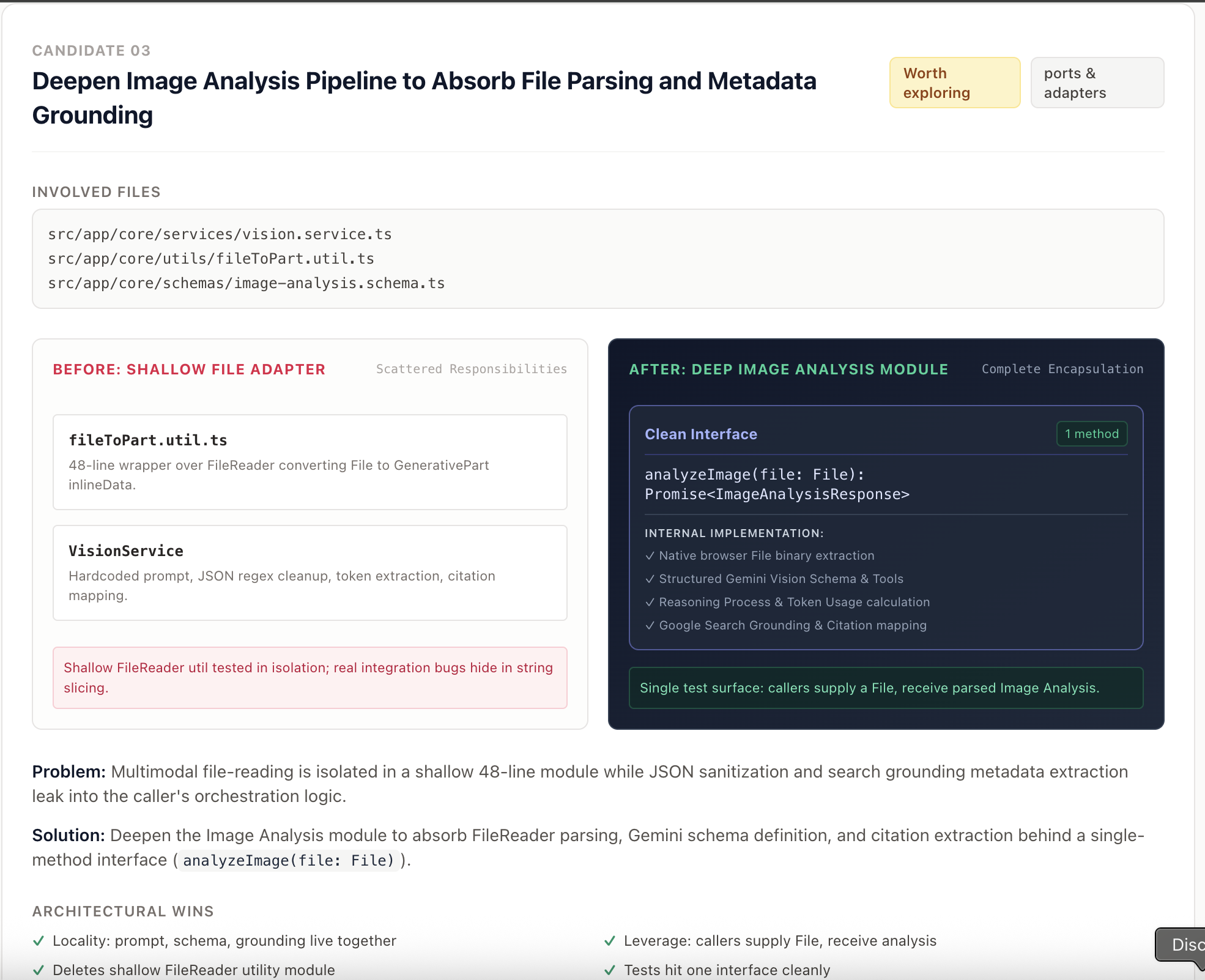
Task: Click the 'ports & adapters' tag
Action: [x=1097, y=83]
